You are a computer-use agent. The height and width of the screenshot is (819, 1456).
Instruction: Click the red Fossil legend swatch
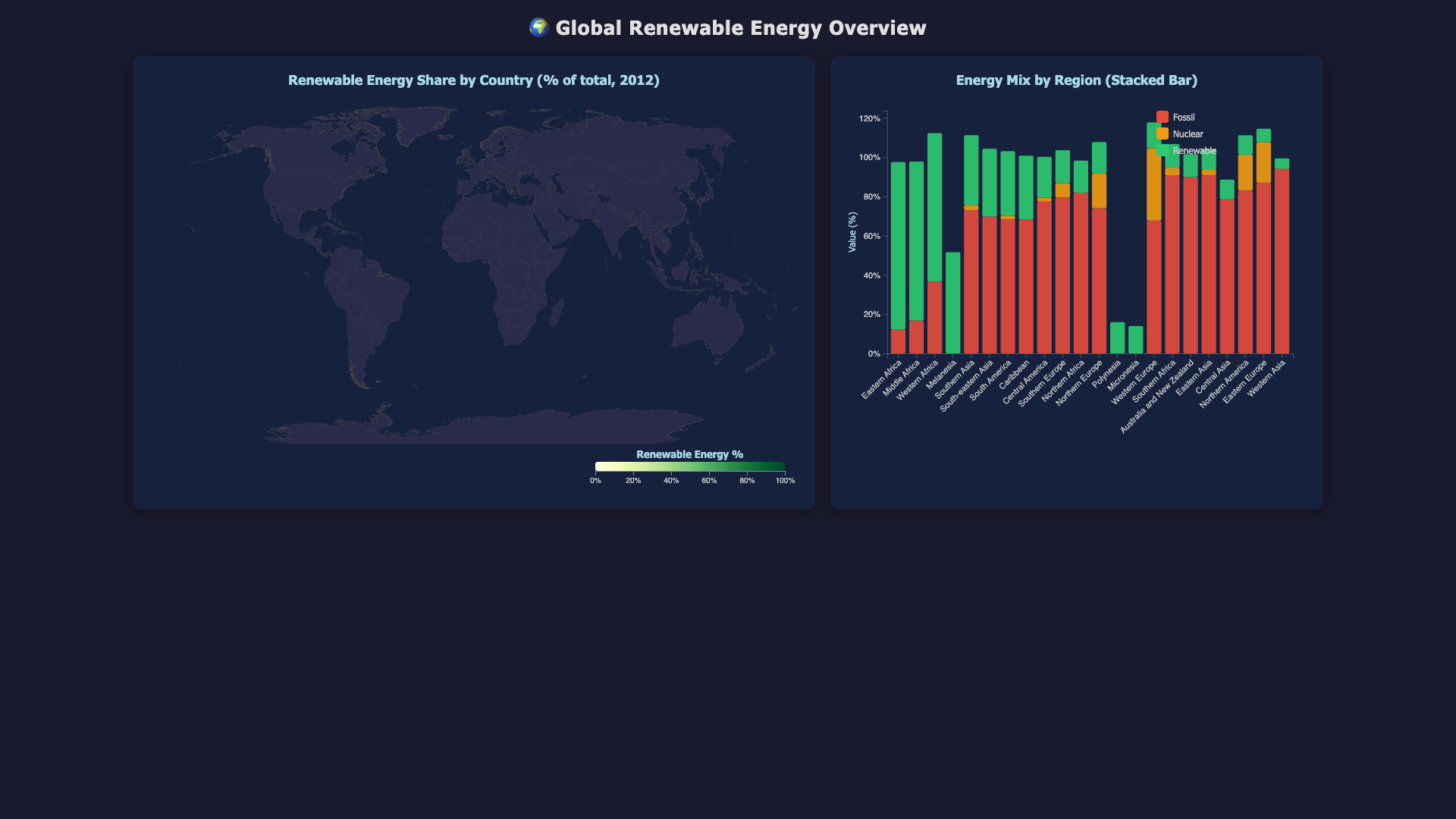1163,117
